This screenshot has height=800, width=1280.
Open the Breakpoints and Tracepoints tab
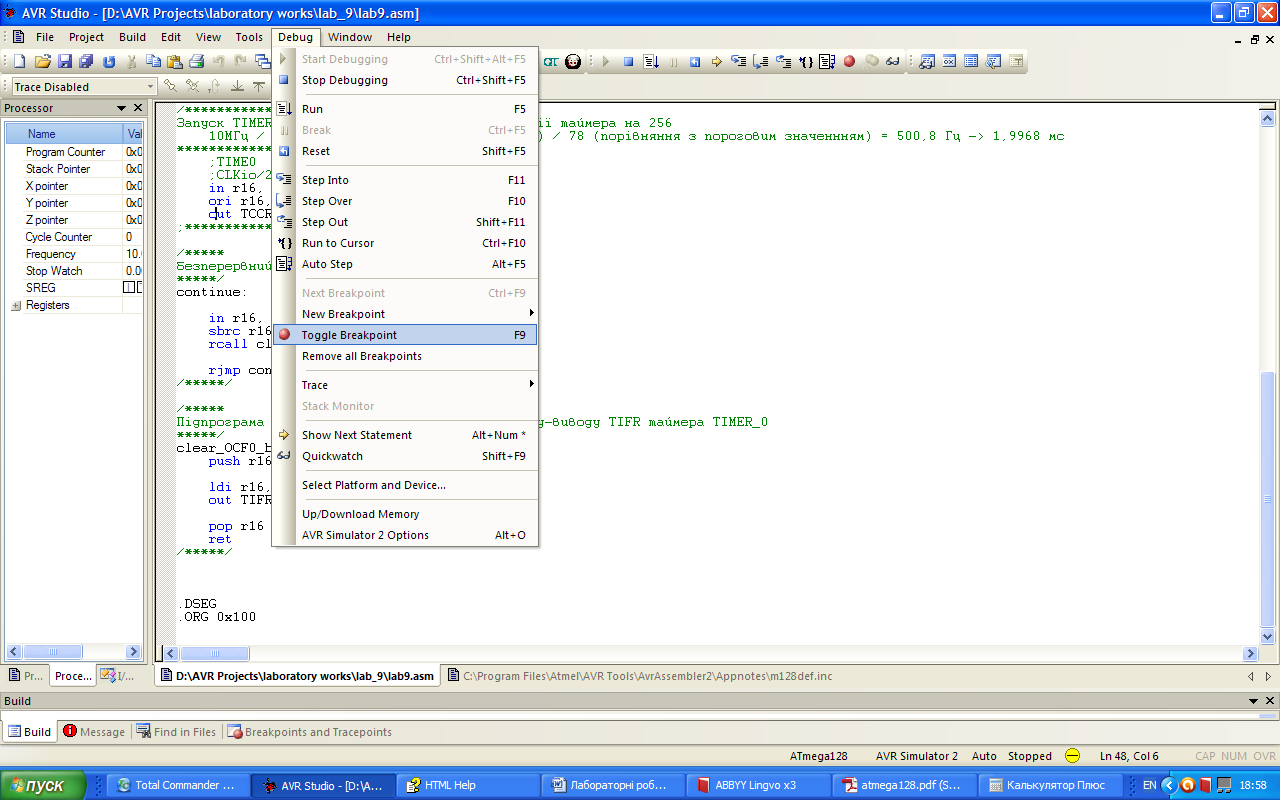pos(310,732)
